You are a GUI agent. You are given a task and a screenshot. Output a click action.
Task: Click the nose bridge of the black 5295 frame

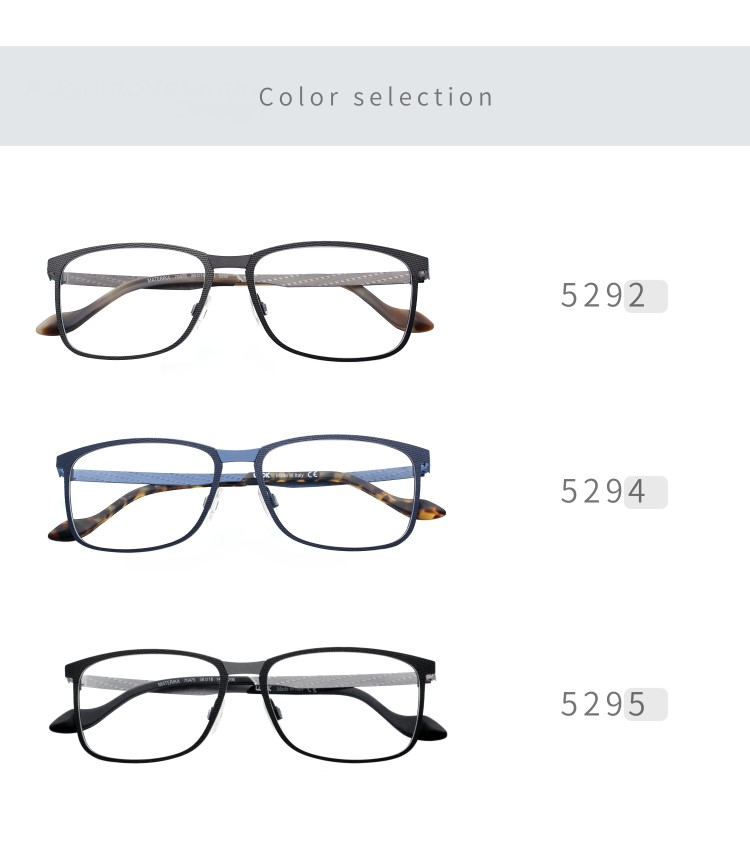click(x=245, y=668)
